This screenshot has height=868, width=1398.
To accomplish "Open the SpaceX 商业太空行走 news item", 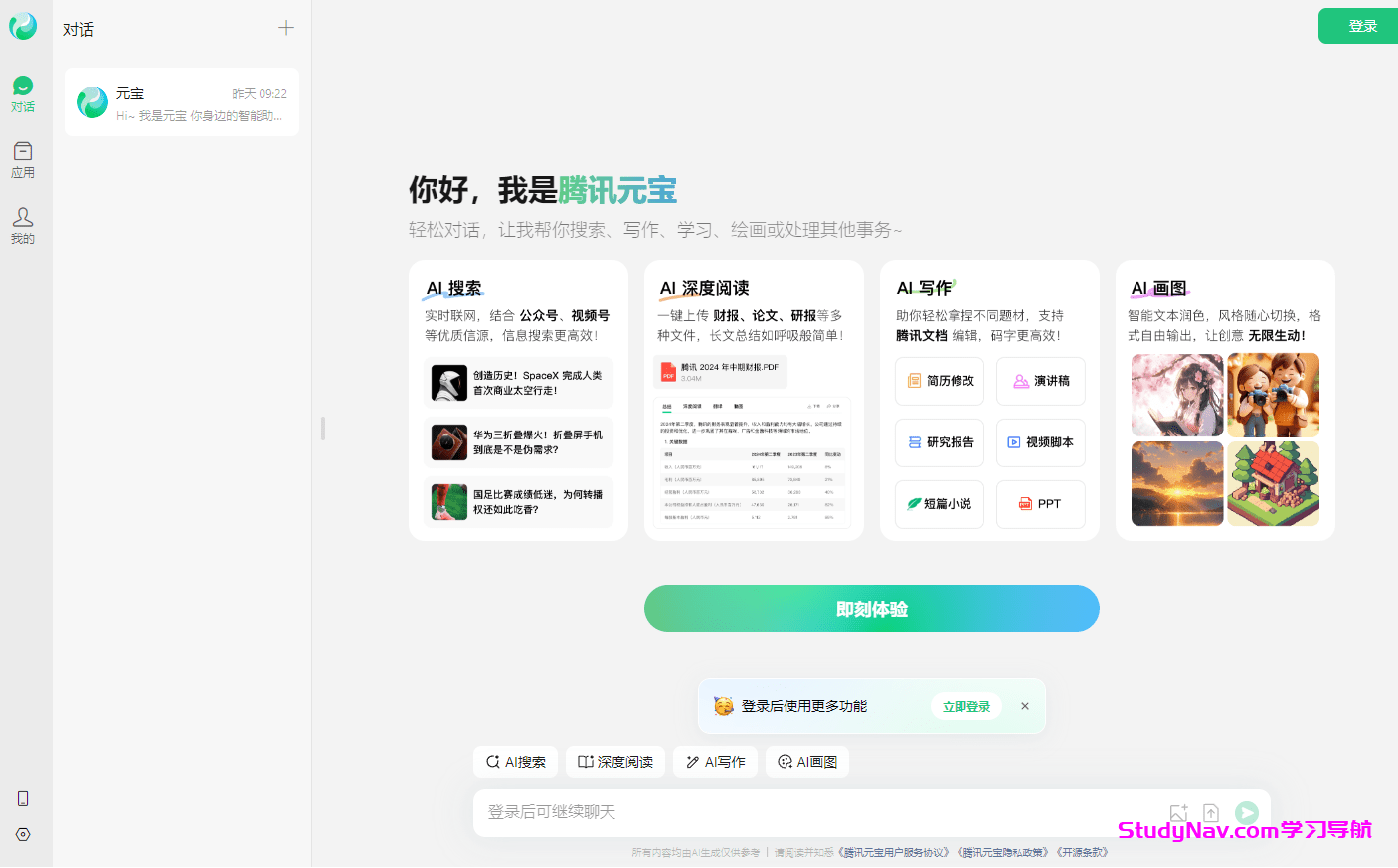I will 518,383.
